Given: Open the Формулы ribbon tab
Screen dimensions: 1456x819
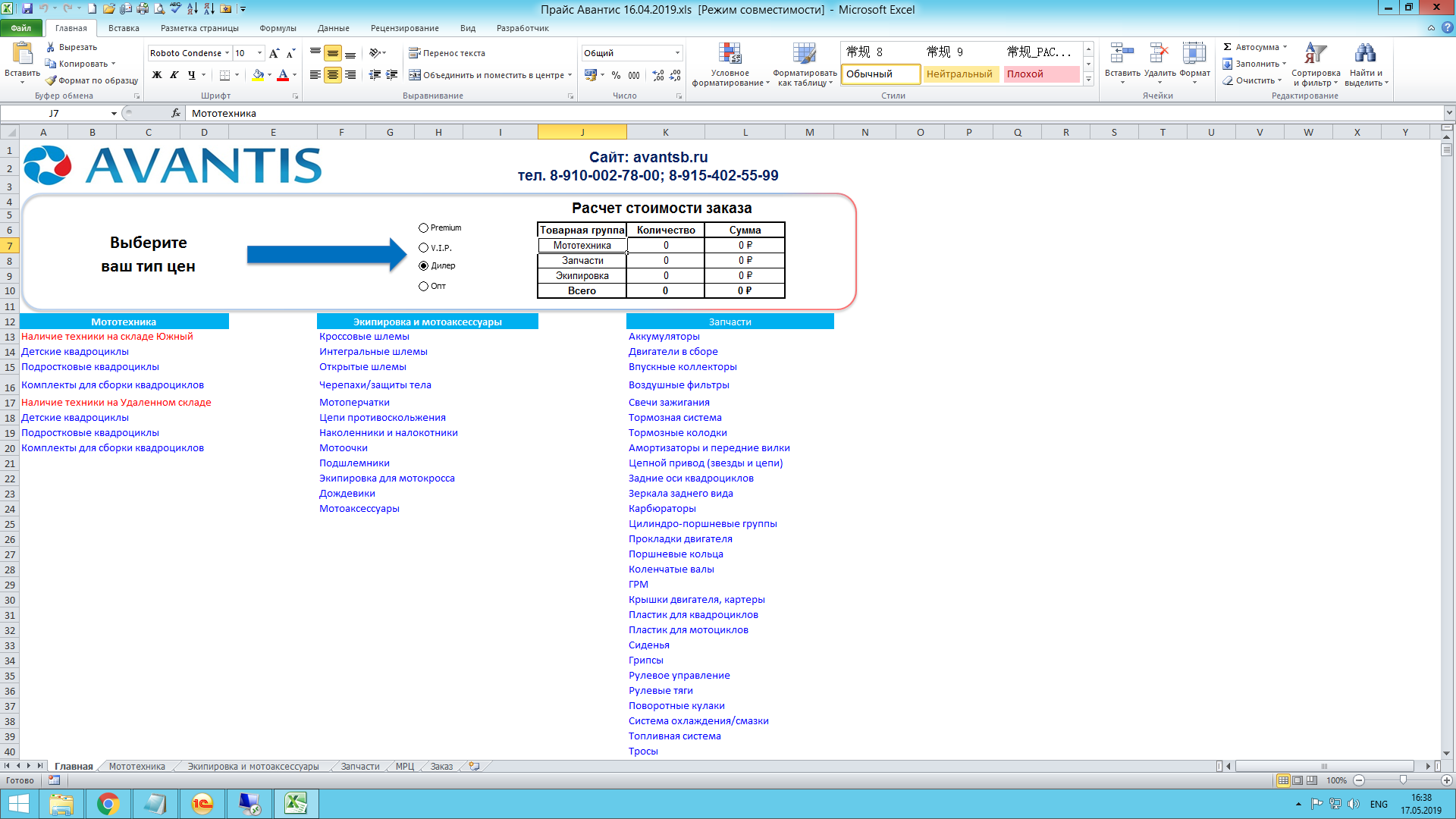Looking at the screenshot, I should (x=278, y=28).
